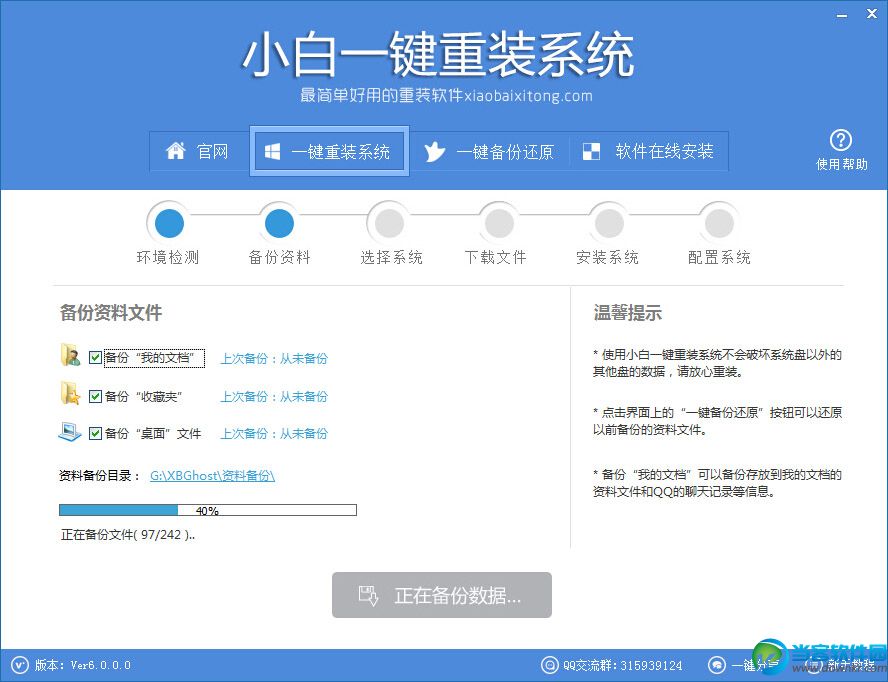Click the version V icon in status bar
The height and width of the screenshot is (682, 888).
point(19,664)
